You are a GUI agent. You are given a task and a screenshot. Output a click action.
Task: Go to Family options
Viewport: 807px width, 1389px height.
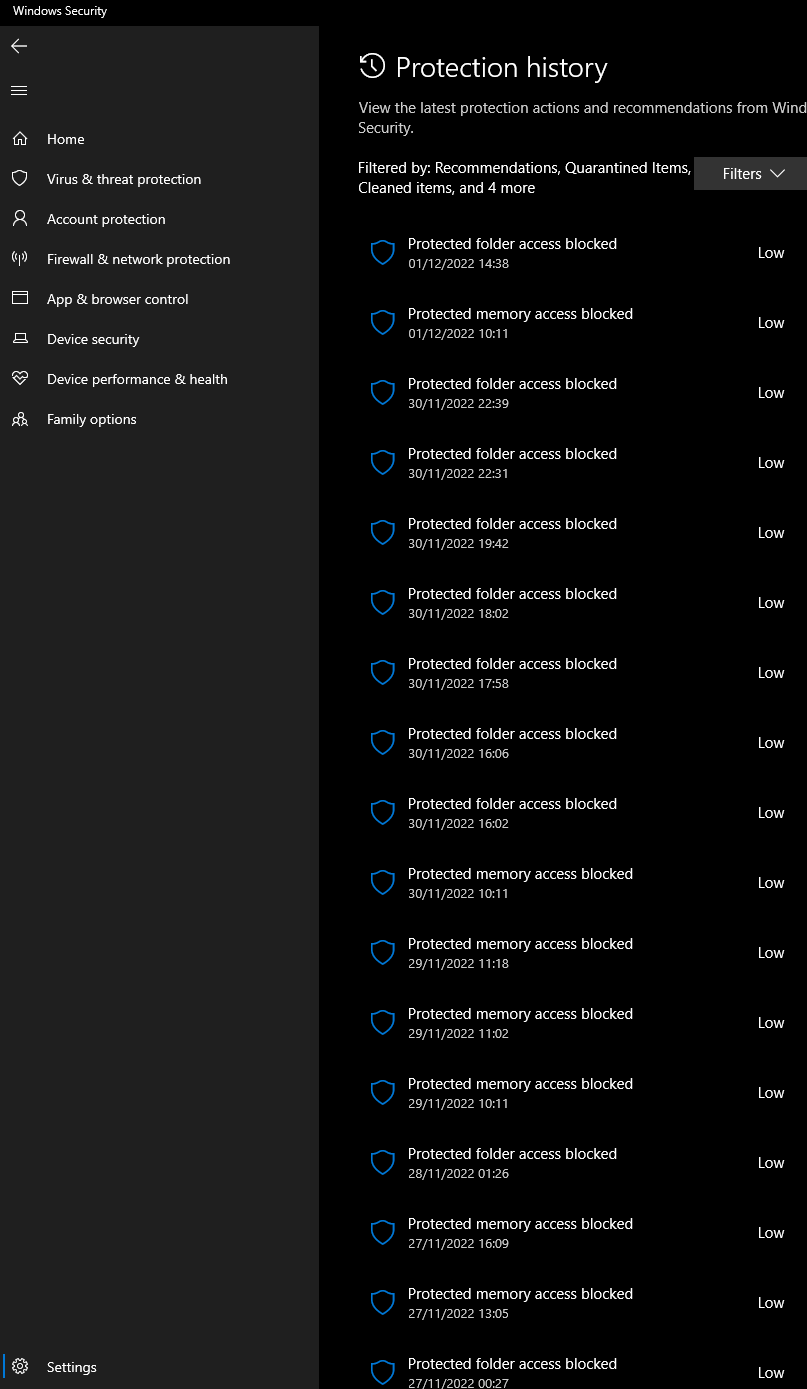pyautogui.click(x=160, y=419)
